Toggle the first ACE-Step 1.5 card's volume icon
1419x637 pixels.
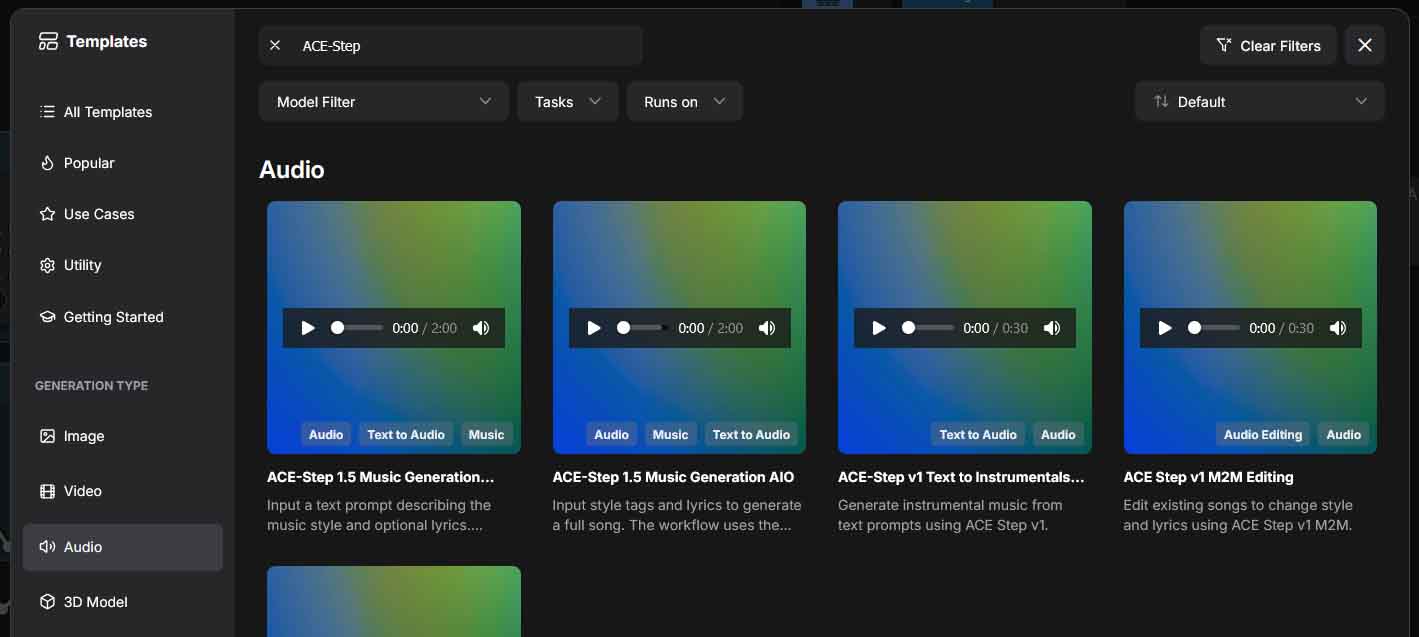click(x=481, y=328)
